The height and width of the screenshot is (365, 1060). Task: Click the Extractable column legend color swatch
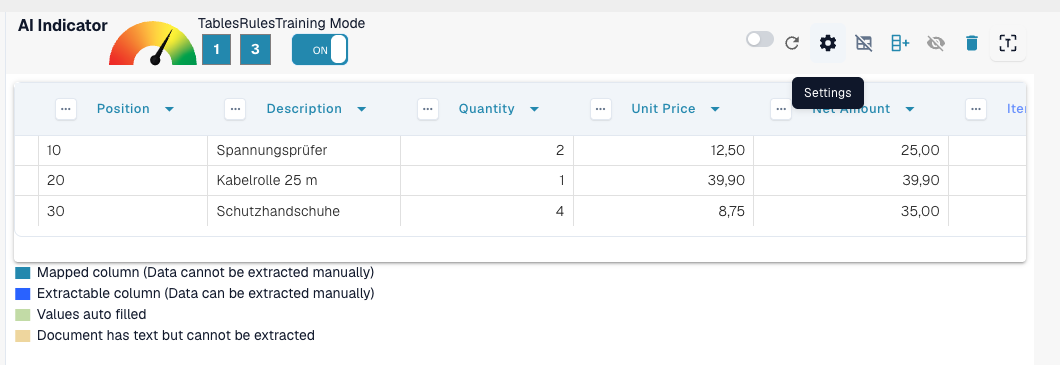(23, 294)
